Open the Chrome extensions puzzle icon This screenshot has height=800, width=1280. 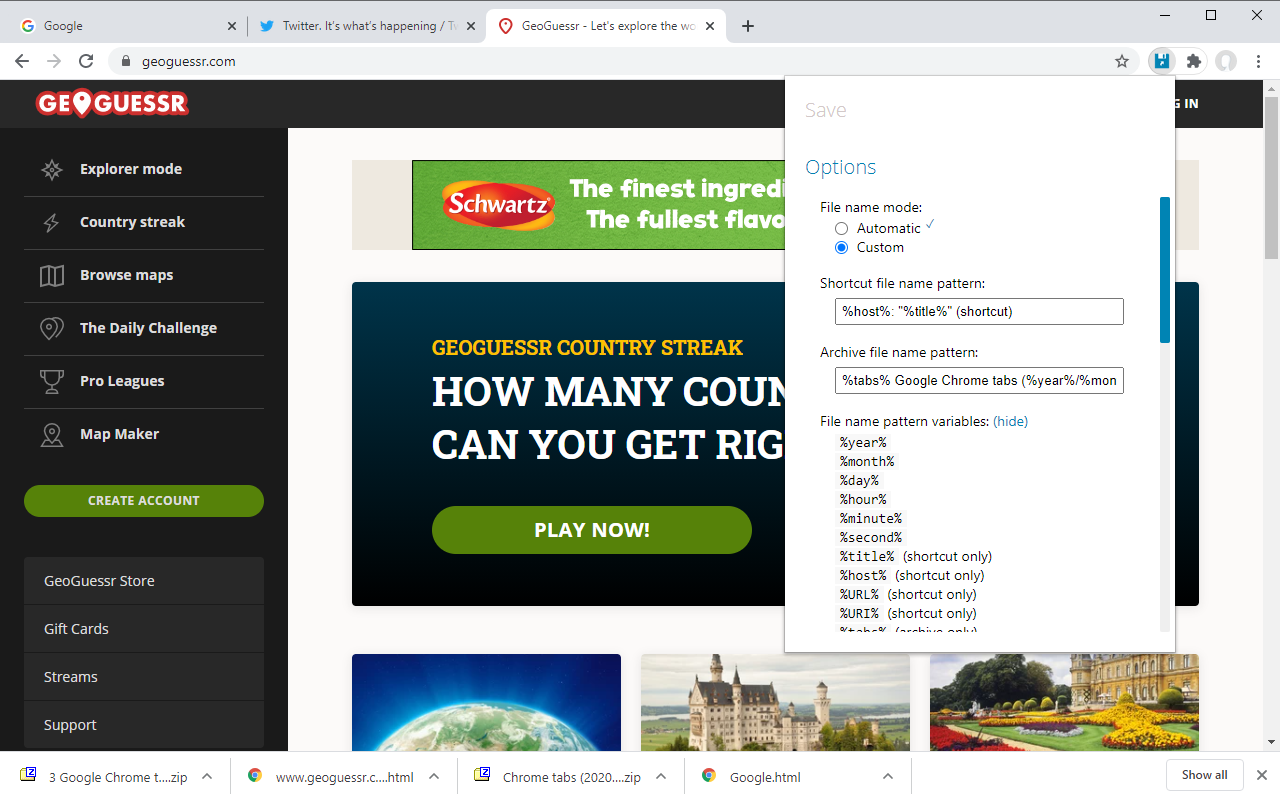pyautogui.click(x=1191, y=61)
